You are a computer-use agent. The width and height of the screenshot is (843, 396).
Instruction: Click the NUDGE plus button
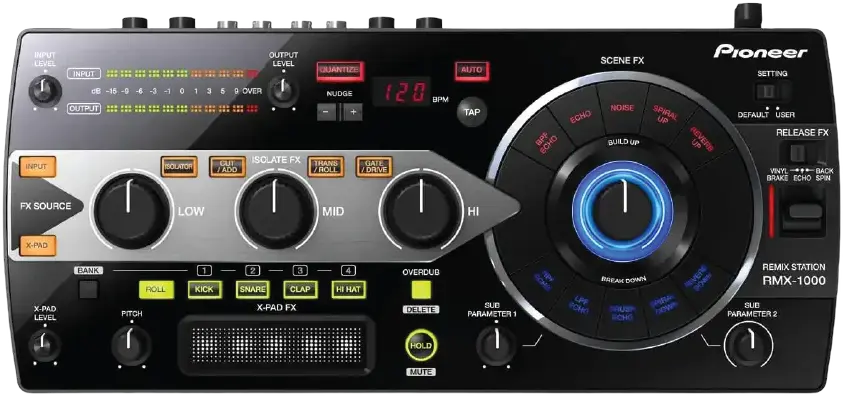(x=353, y=112)
